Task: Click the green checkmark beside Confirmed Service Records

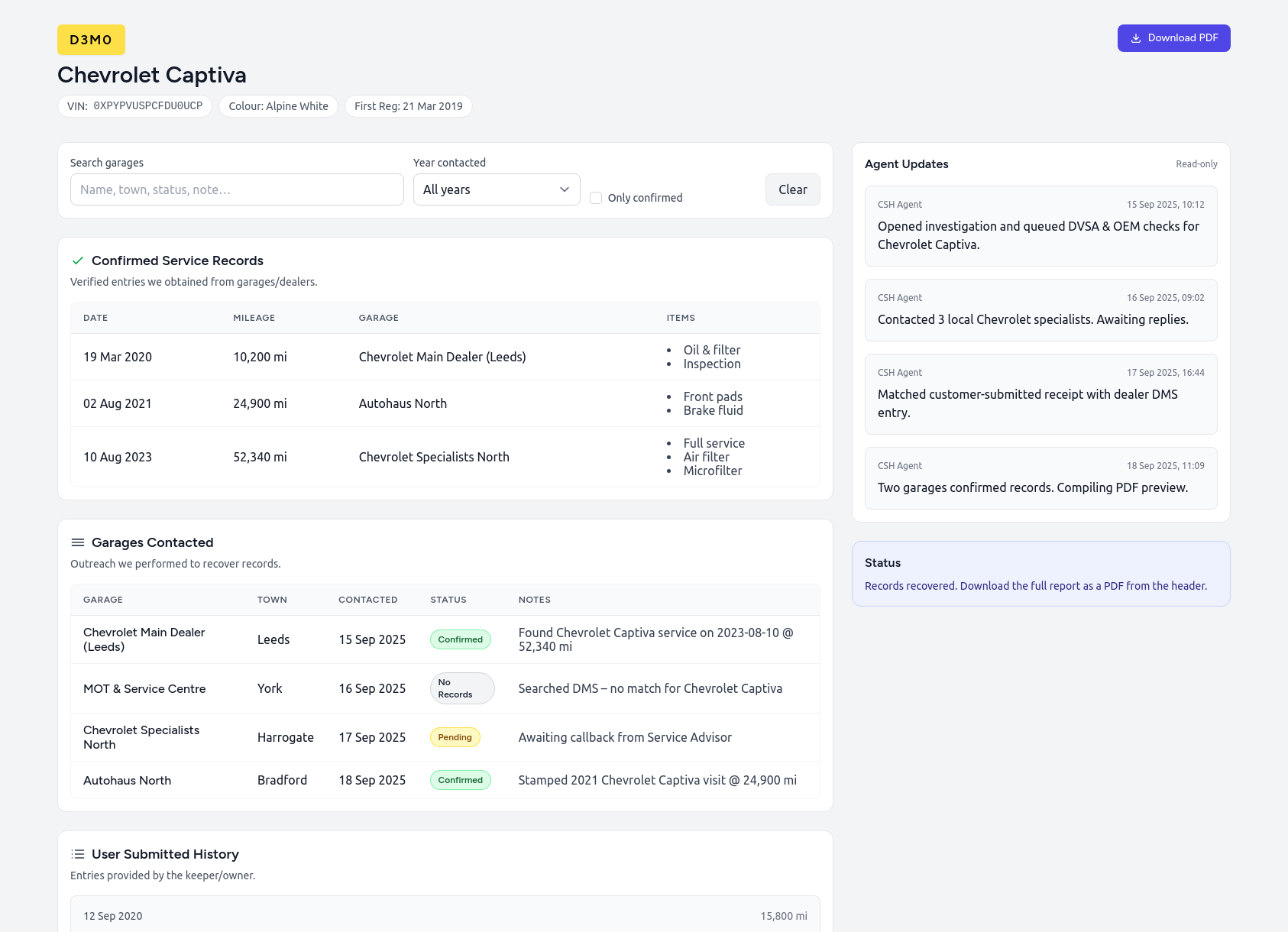Action: pos(77,261)
